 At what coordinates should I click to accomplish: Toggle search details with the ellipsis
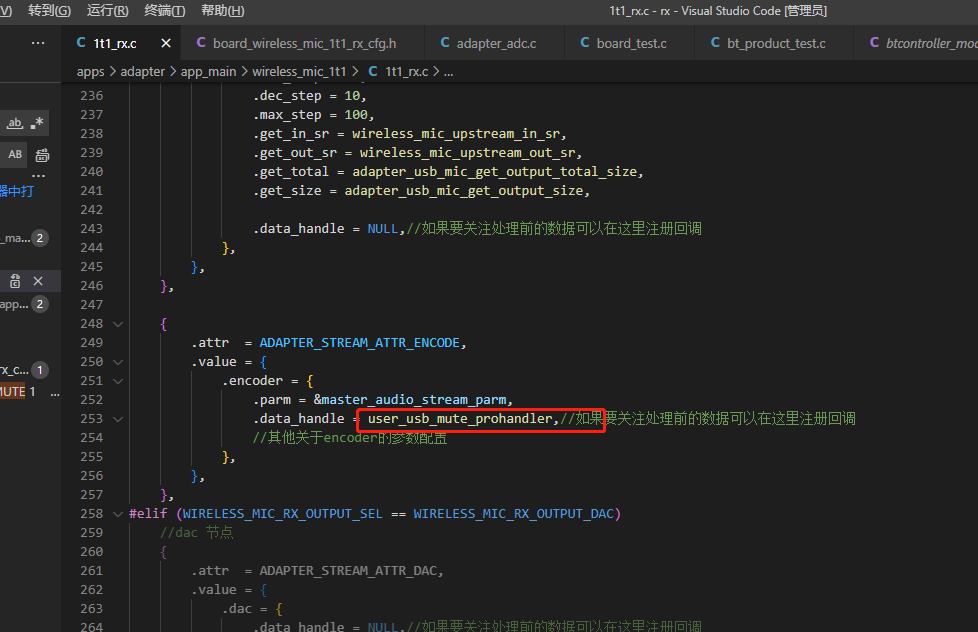[39, 176]
